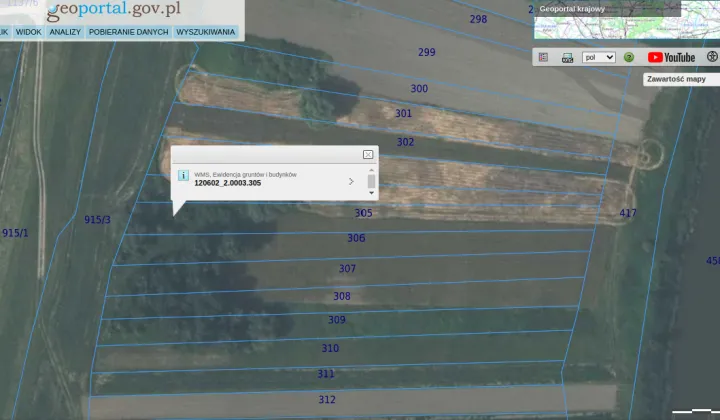
Task: Open the YouTube channel icon
Action: point(671,58)
